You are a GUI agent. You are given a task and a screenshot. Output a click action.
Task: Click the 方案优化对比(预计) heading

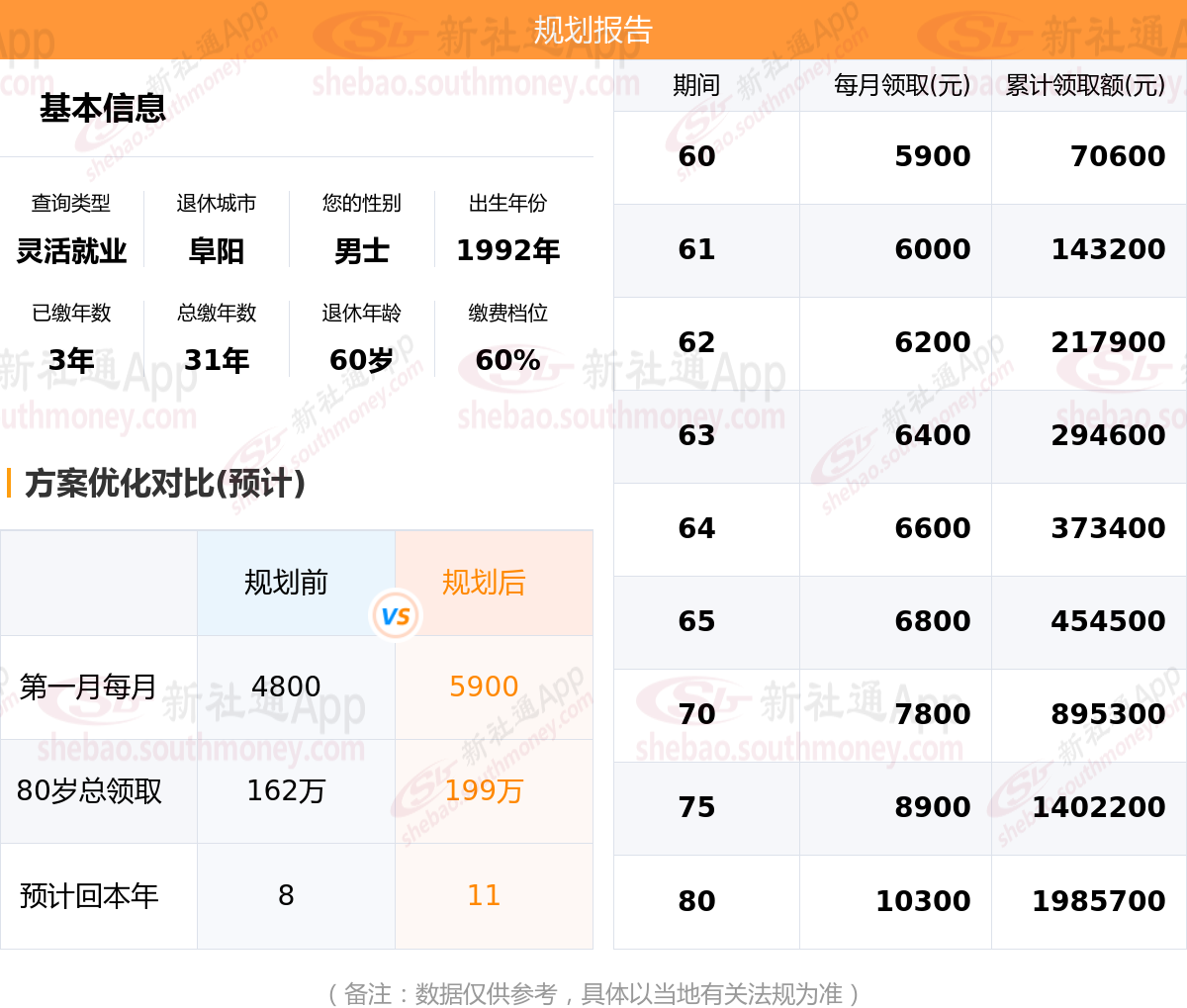click(x=165, y=483)
